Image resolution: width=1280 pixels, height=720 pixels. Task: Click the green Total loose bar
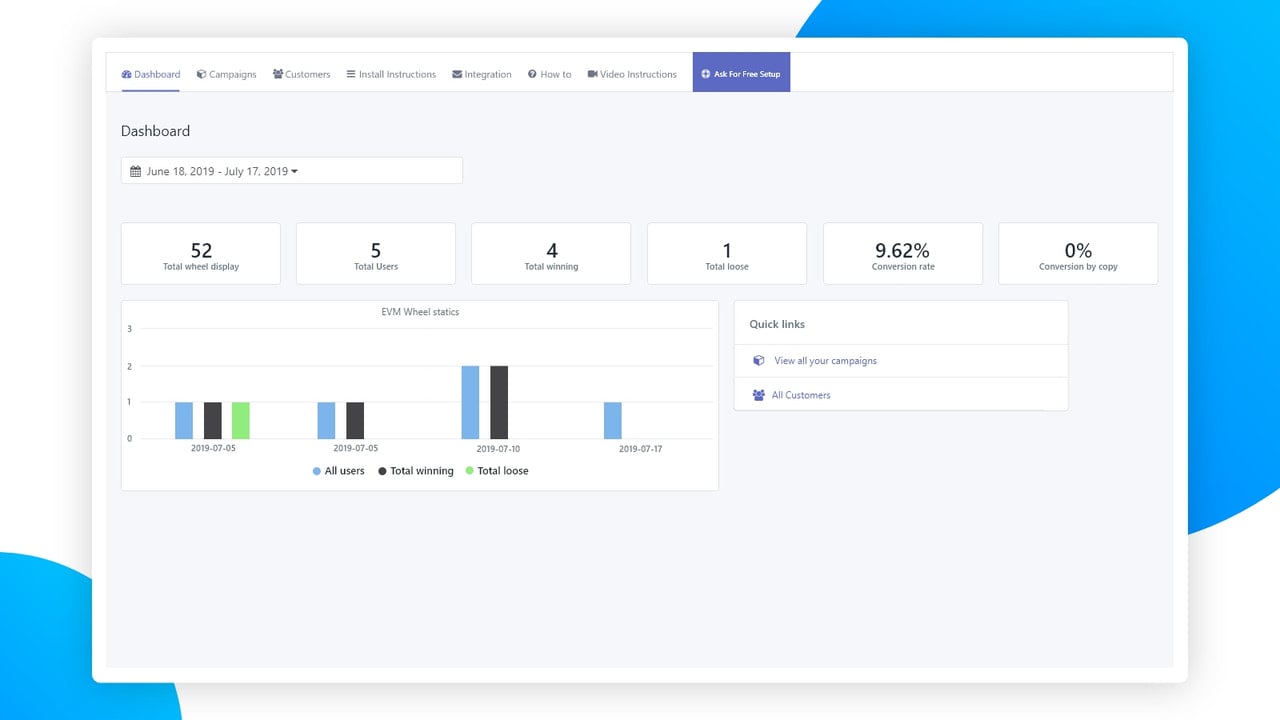click(240, 420)
